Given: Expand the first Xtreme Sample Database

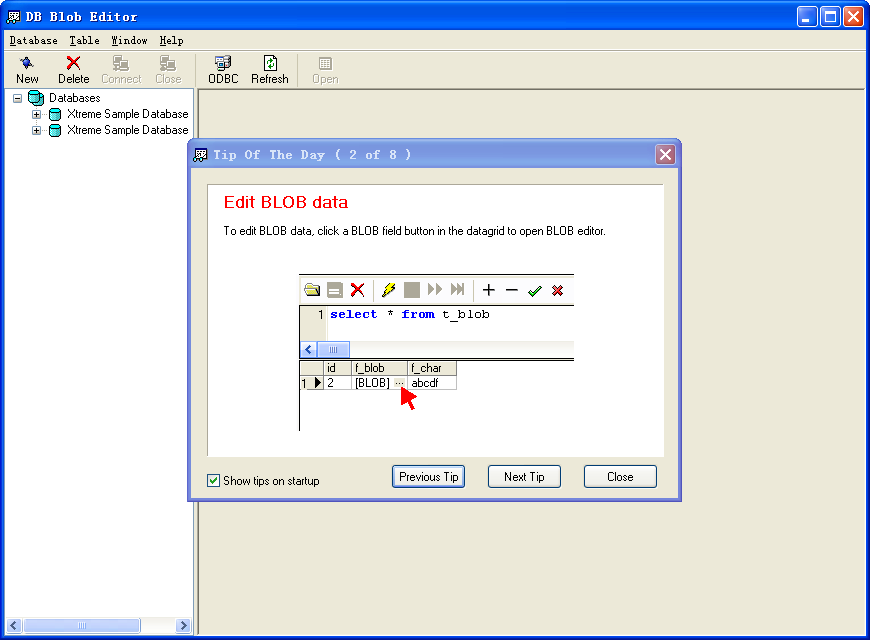Looking at the screenshot, I should (x=36, y=114).
